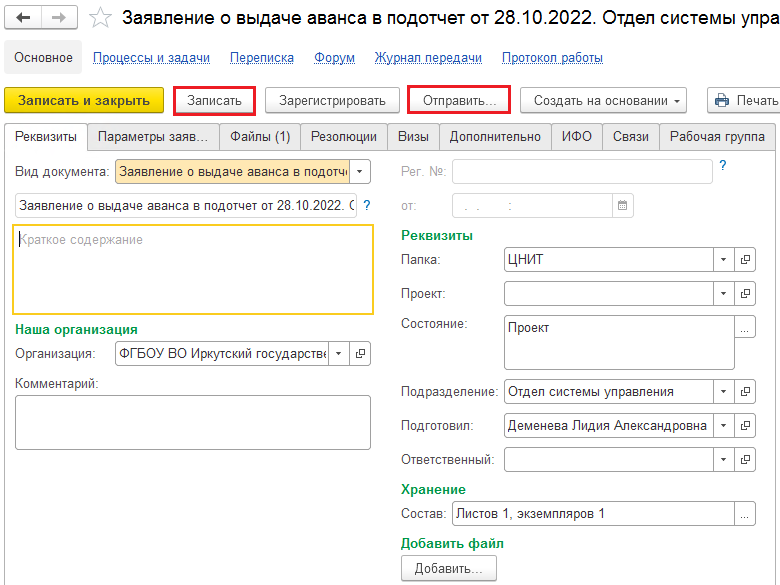
Task: Open calendar picker next to date field
Action: point(622,205)
